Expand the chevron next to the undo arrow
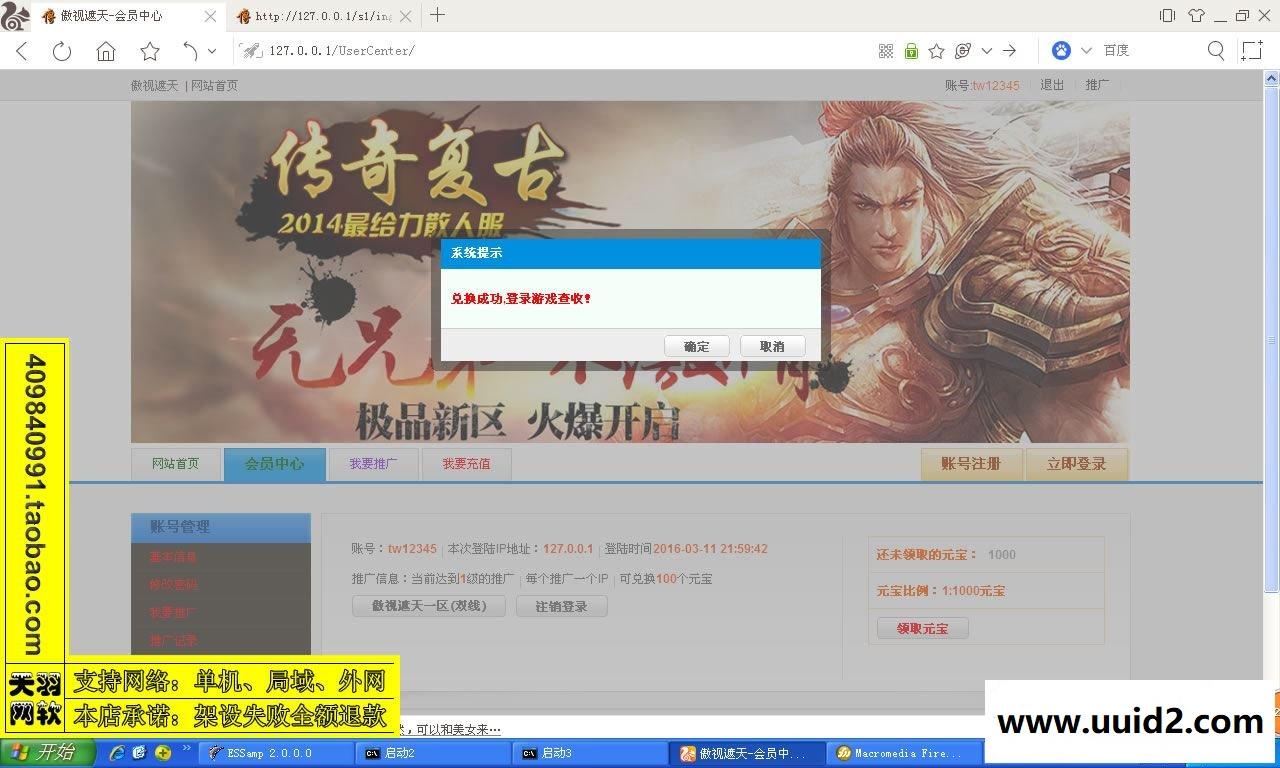 click(x=211, y=50)
